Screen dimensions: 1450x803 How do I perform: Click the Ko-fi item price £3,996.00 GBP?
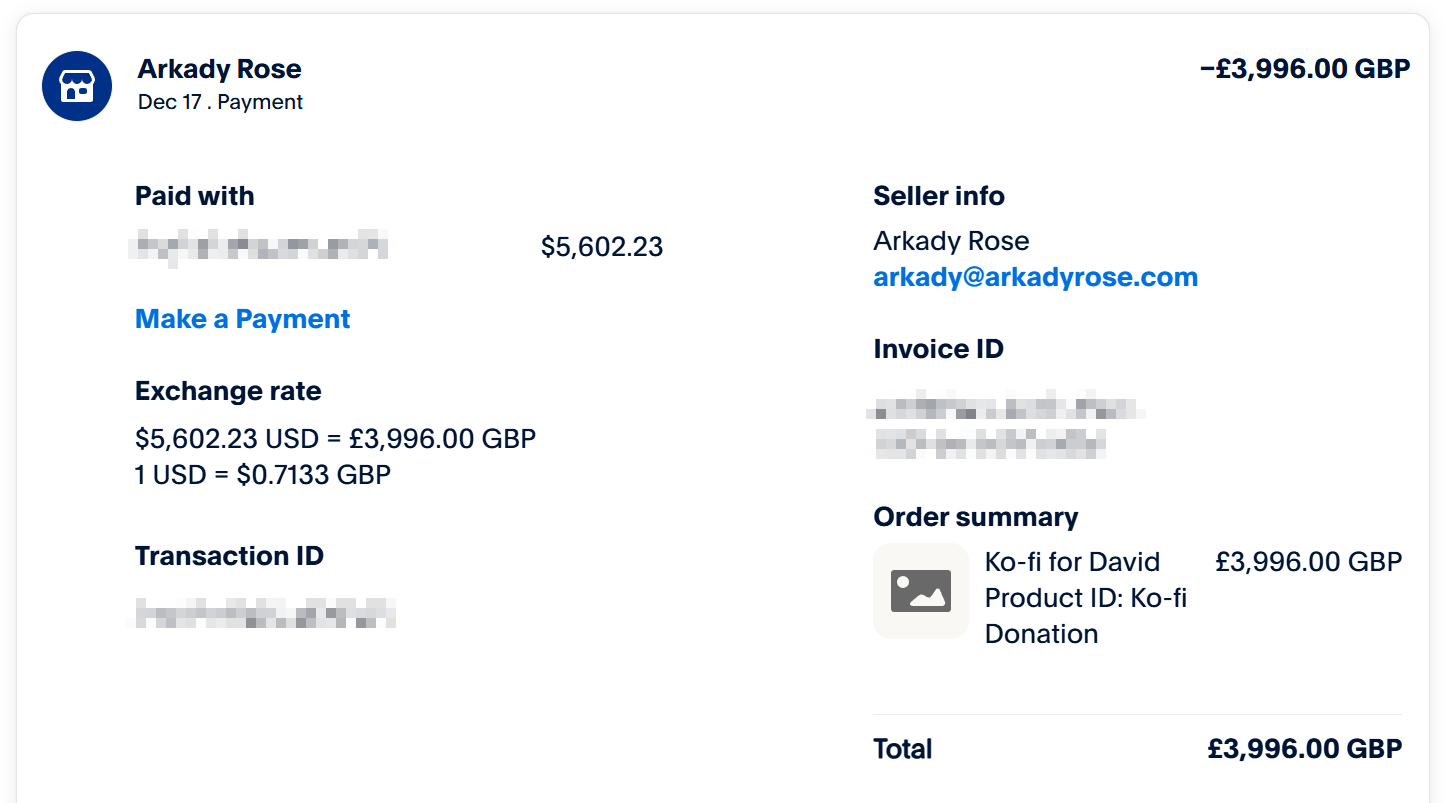coord(1308,562)
